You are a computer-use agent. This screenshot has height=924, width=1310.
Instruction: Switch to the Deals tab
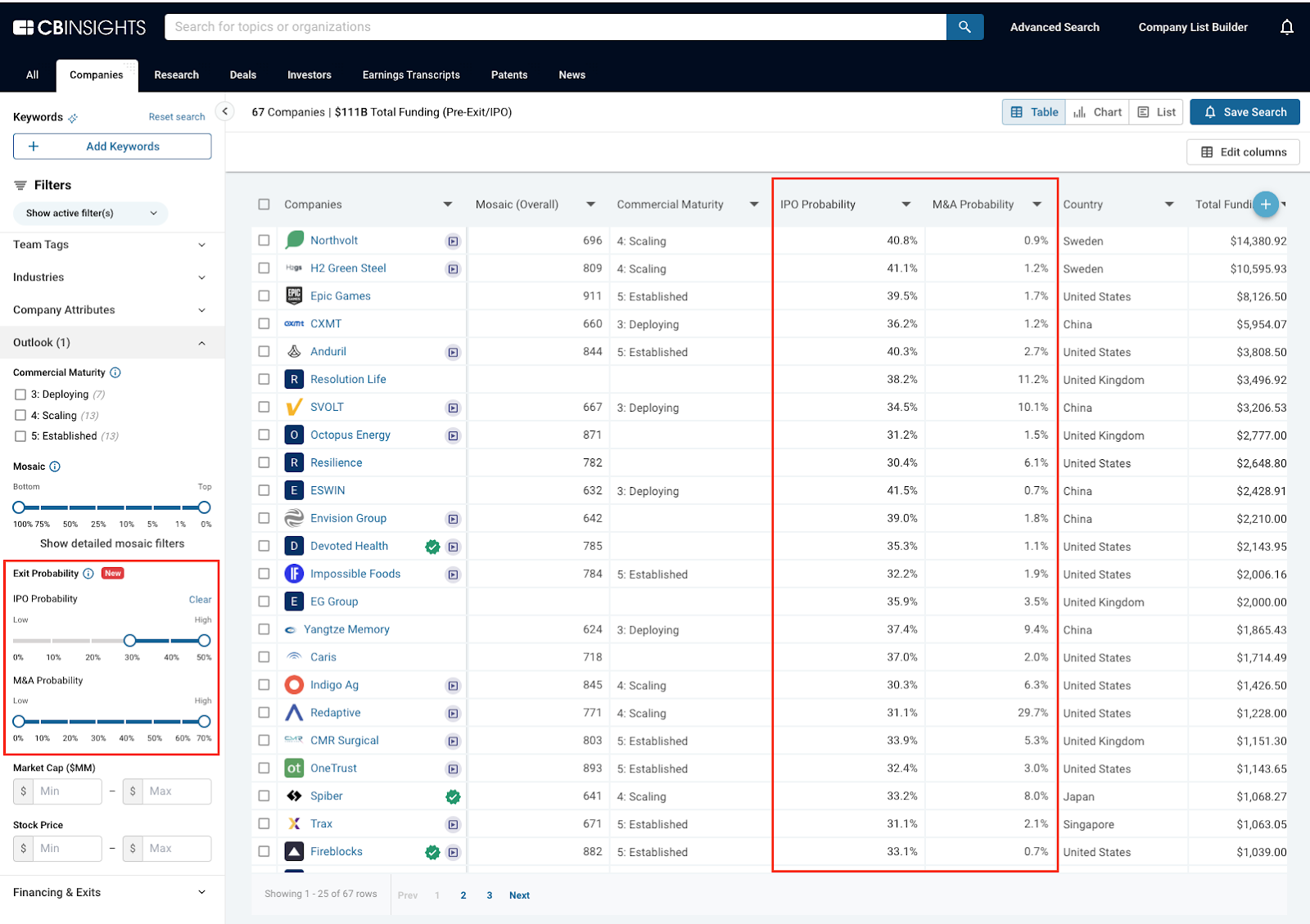click(242, 75)
